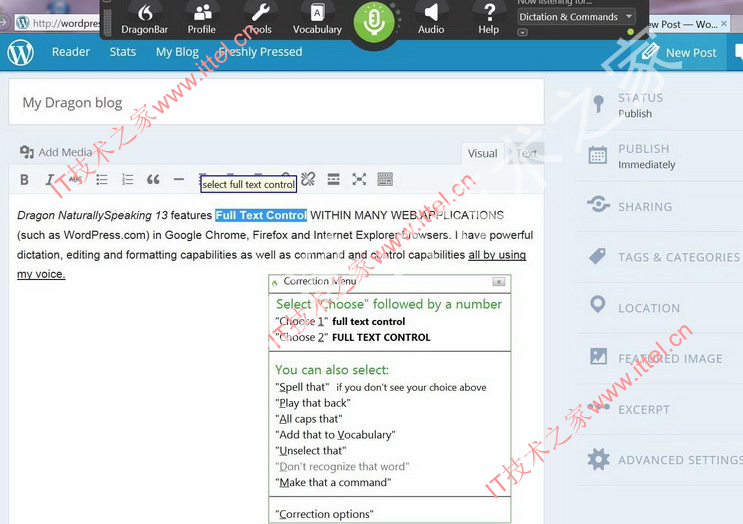Screen dimensions: 743x524
Task: Toggle the toolbar kitchen sink
Action: 385,179
